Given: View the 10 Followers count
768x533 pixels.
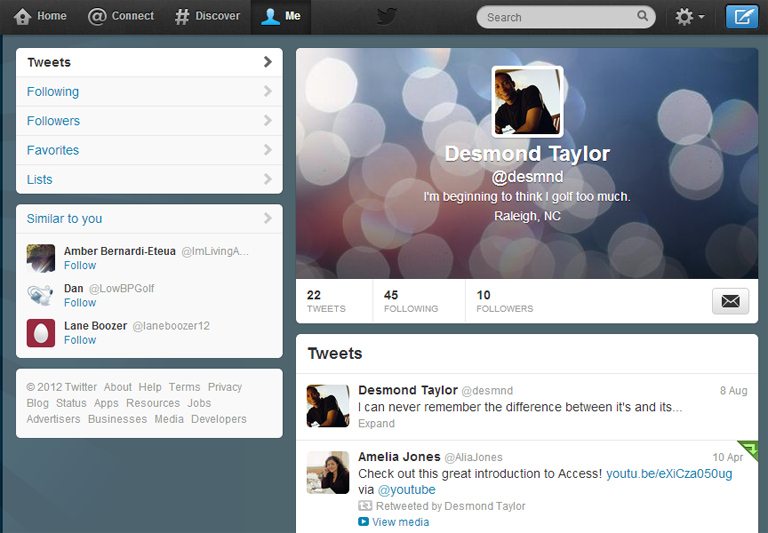Looking at the screenshot, I should click(x=504, y=301).
